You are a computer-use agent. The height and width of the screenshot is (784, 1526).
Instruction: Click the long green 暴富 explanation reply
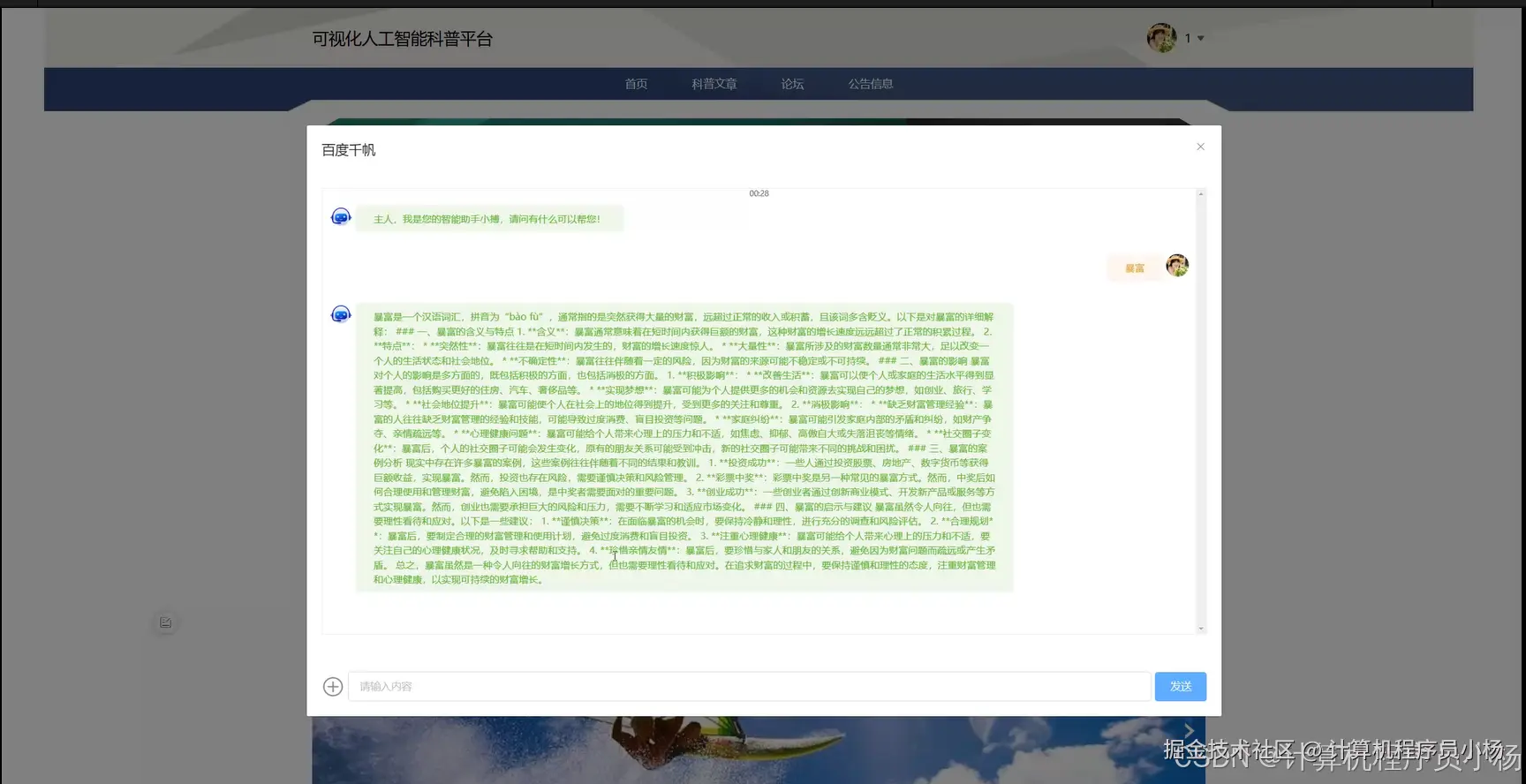click(x=684, y=448)
